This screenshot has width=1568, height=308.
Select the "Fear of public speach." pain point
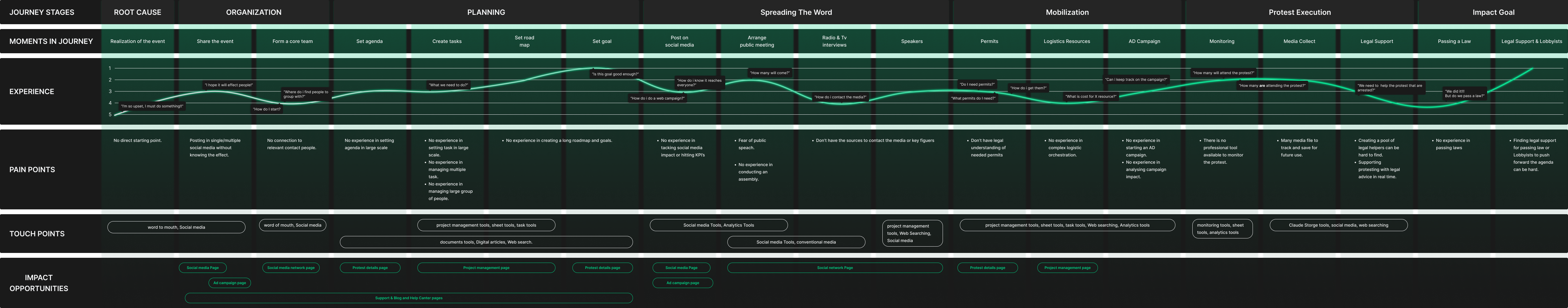pyautogui.click(x=752, y=144)
